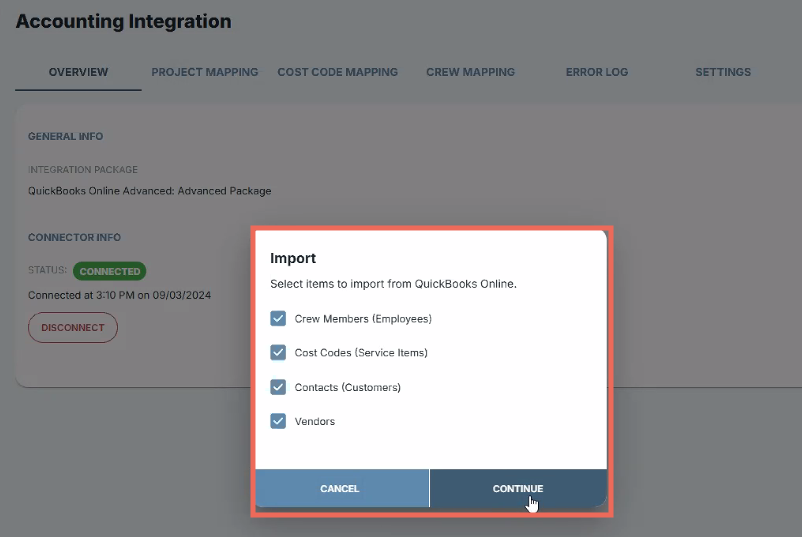The image size is (802, 537).
Task: Click the Connected status badge
Action: 109,271
